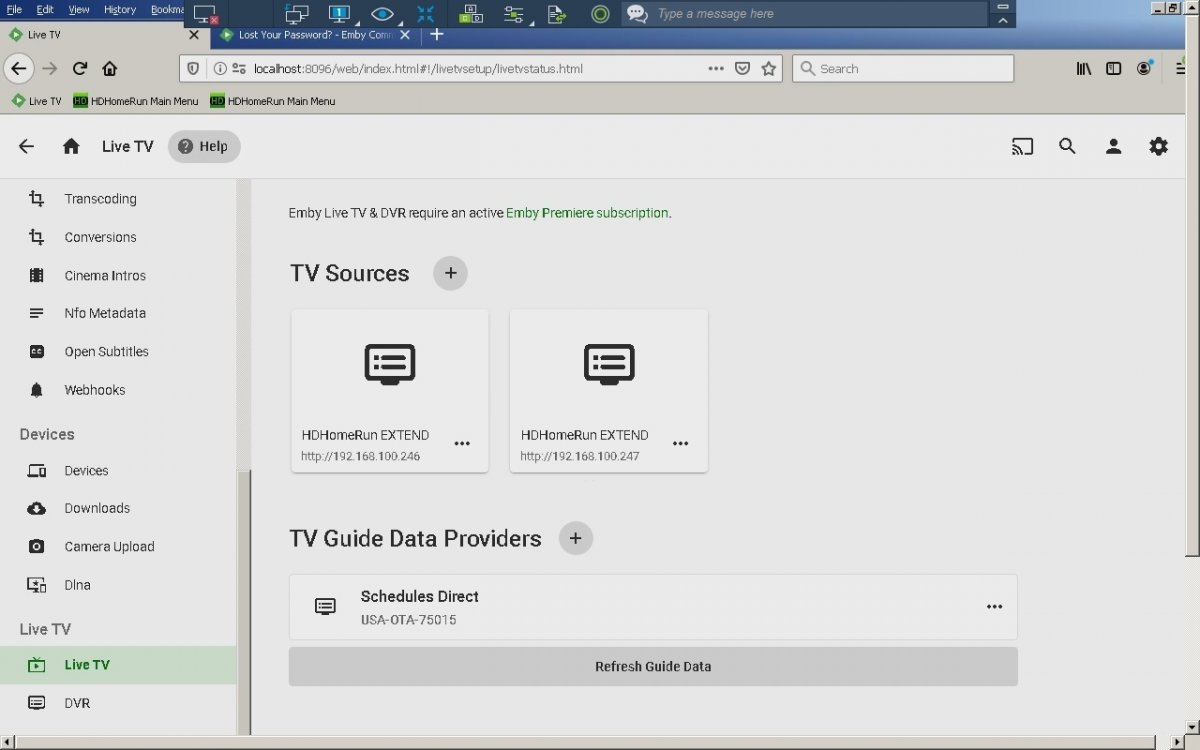Open remote toolbar sliders settings icon
Screen dimensions: 1200x750
514,14
